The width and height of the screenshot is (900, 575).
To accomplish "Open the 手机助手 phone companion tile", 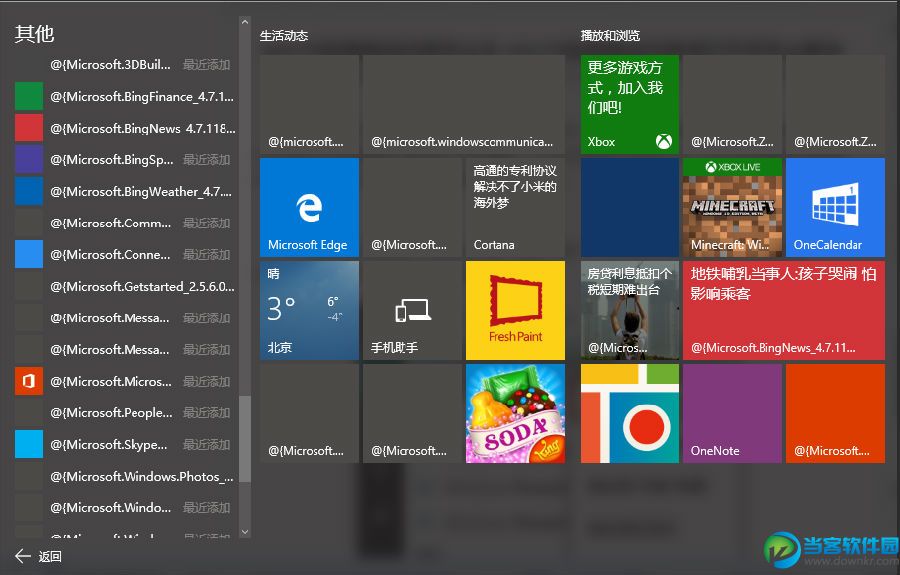I will click(413, 310).
